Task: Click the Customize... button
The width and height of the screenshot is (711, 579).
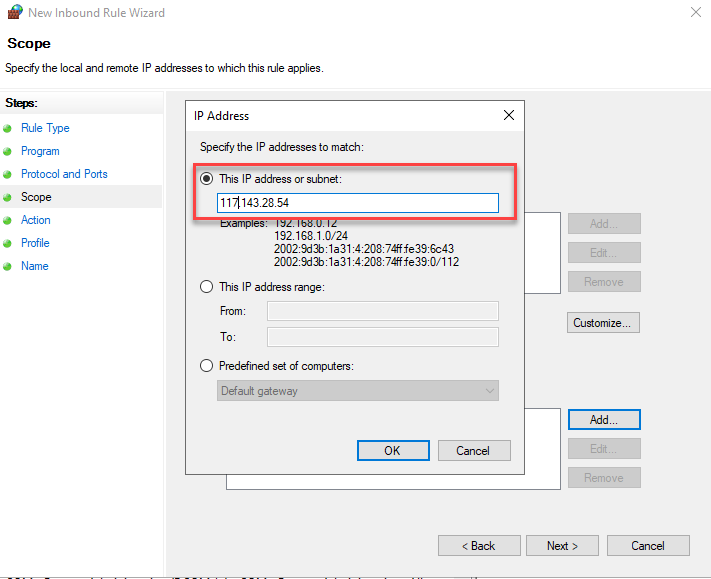Action: click(603, 323)
